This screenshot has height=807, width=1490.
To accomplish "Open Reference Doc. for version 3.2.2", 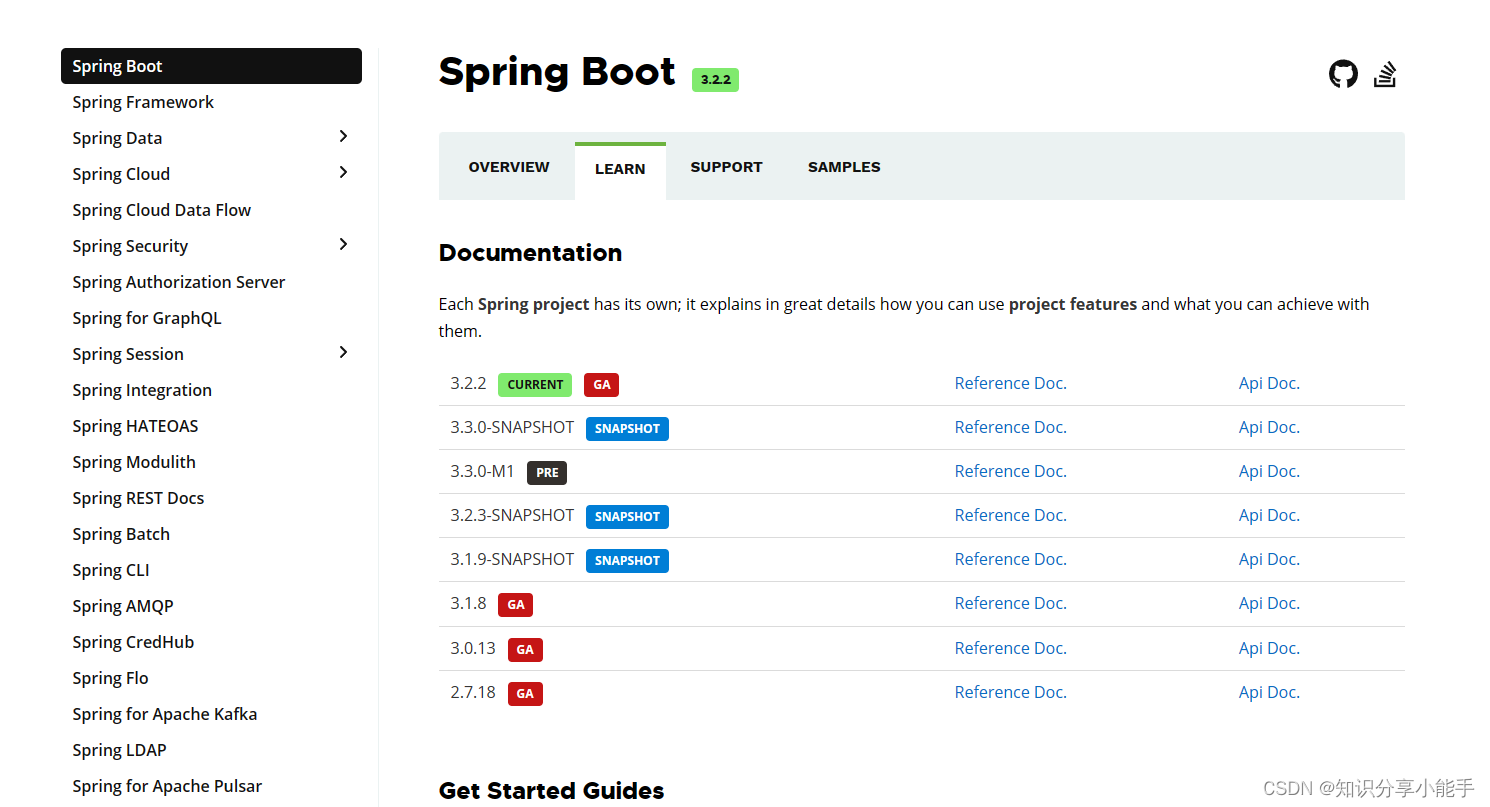I will [1010, 383].
